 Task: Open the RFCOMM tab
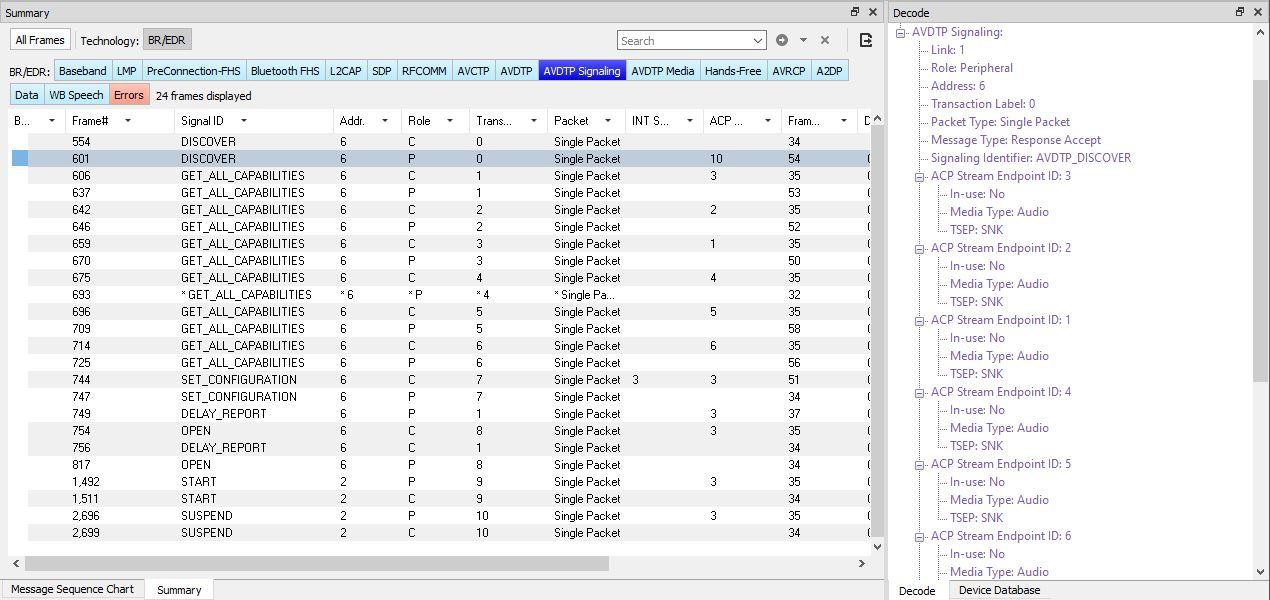(x=424, y=71)
